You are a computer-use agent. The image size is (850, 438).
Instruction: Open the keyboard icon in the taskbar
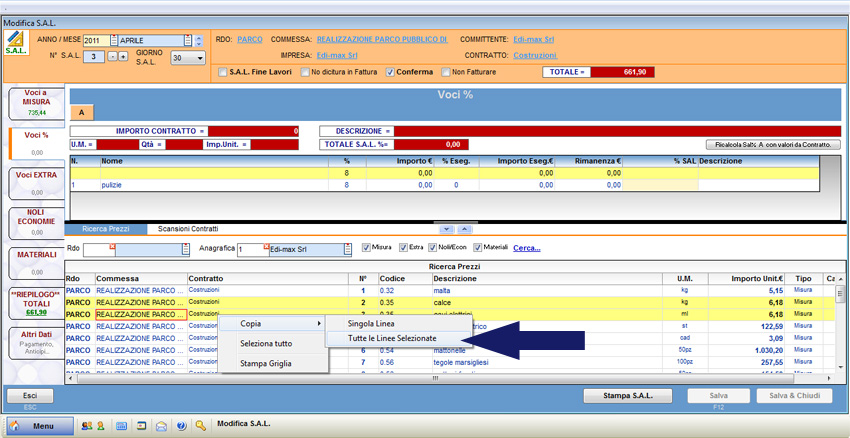tap(121, 425)
